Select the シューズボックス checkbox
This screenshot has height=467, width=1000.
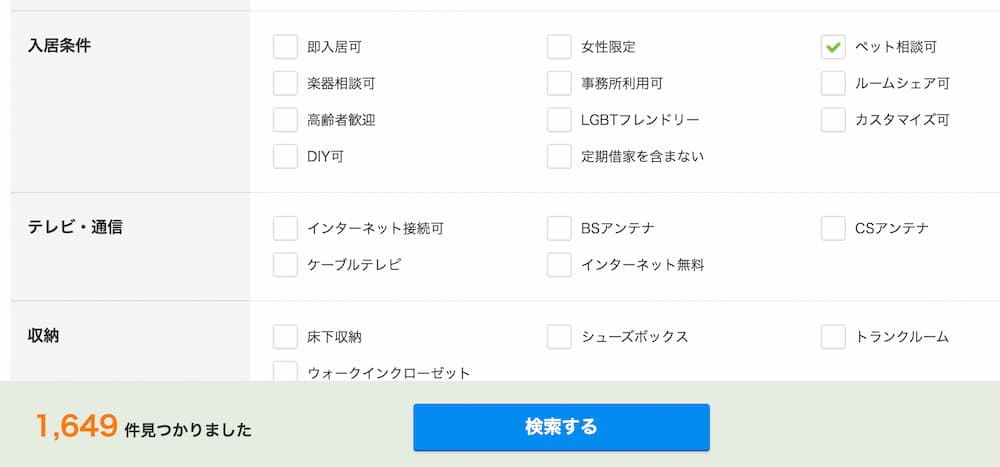[559, 337]
